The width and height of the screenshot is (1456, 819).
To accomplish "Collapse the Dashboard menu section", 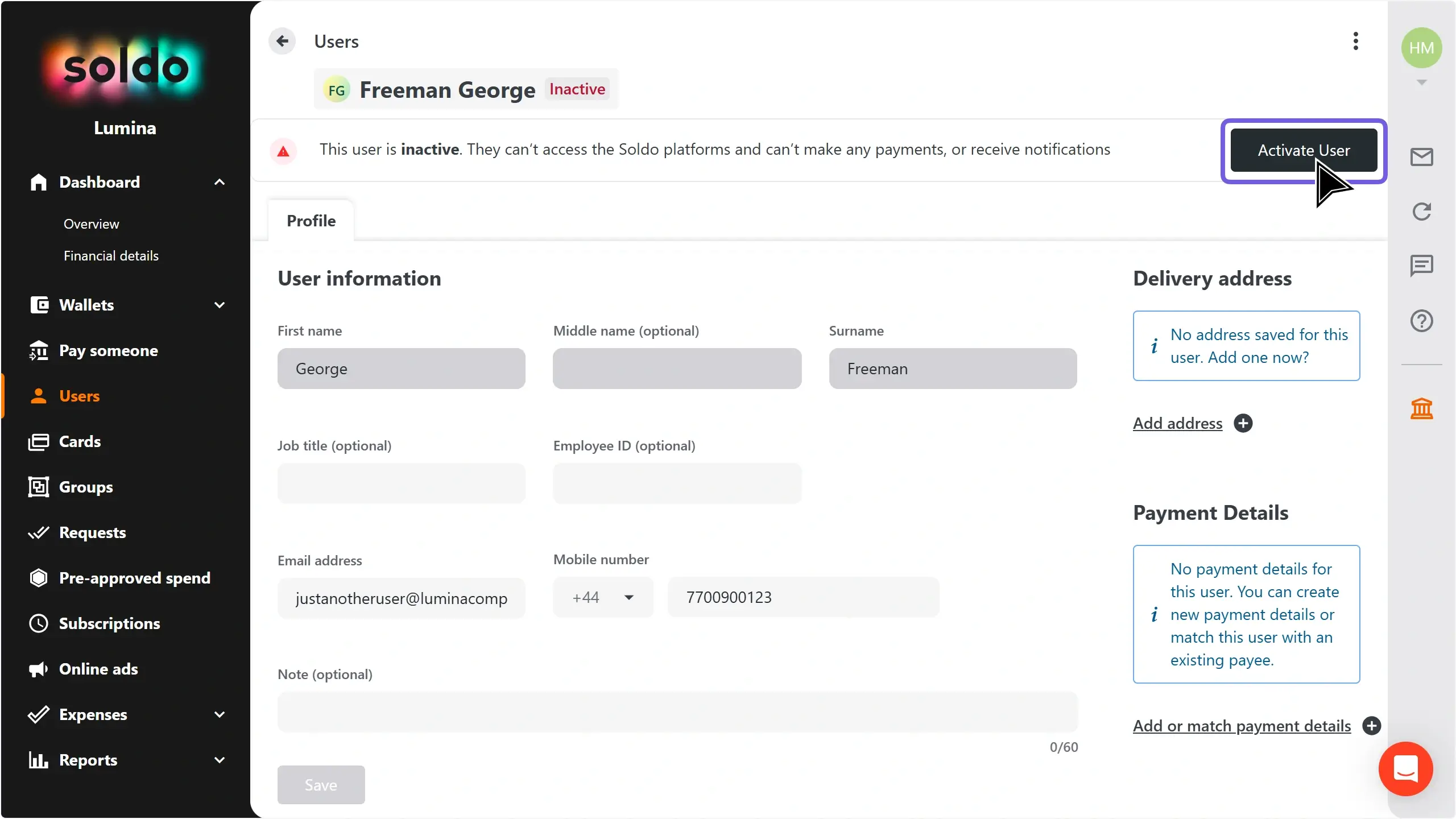I will [x=220, y=182].
